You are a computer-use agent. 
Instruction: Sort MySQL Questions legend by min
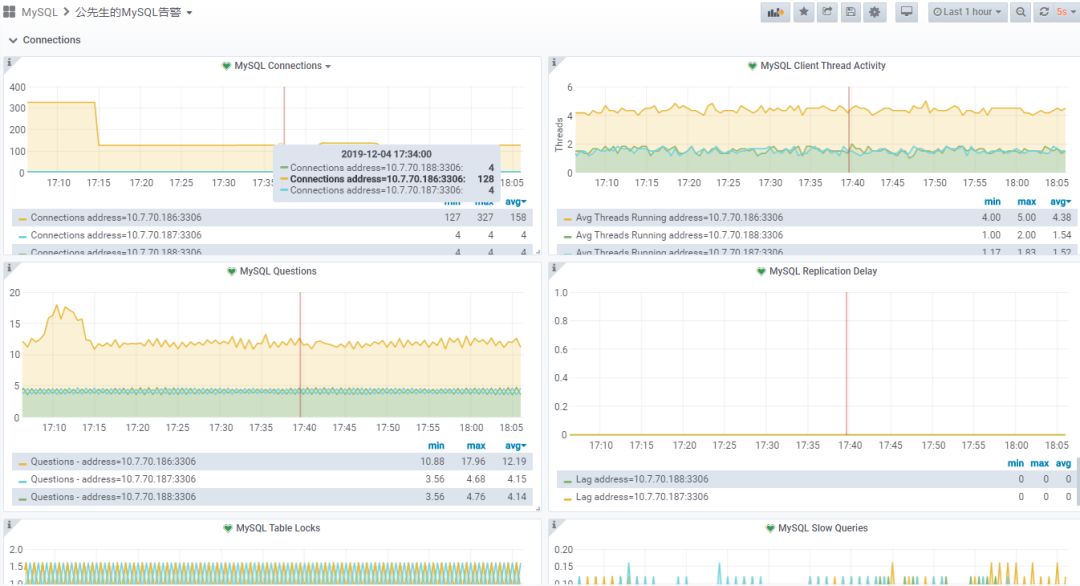436,446
